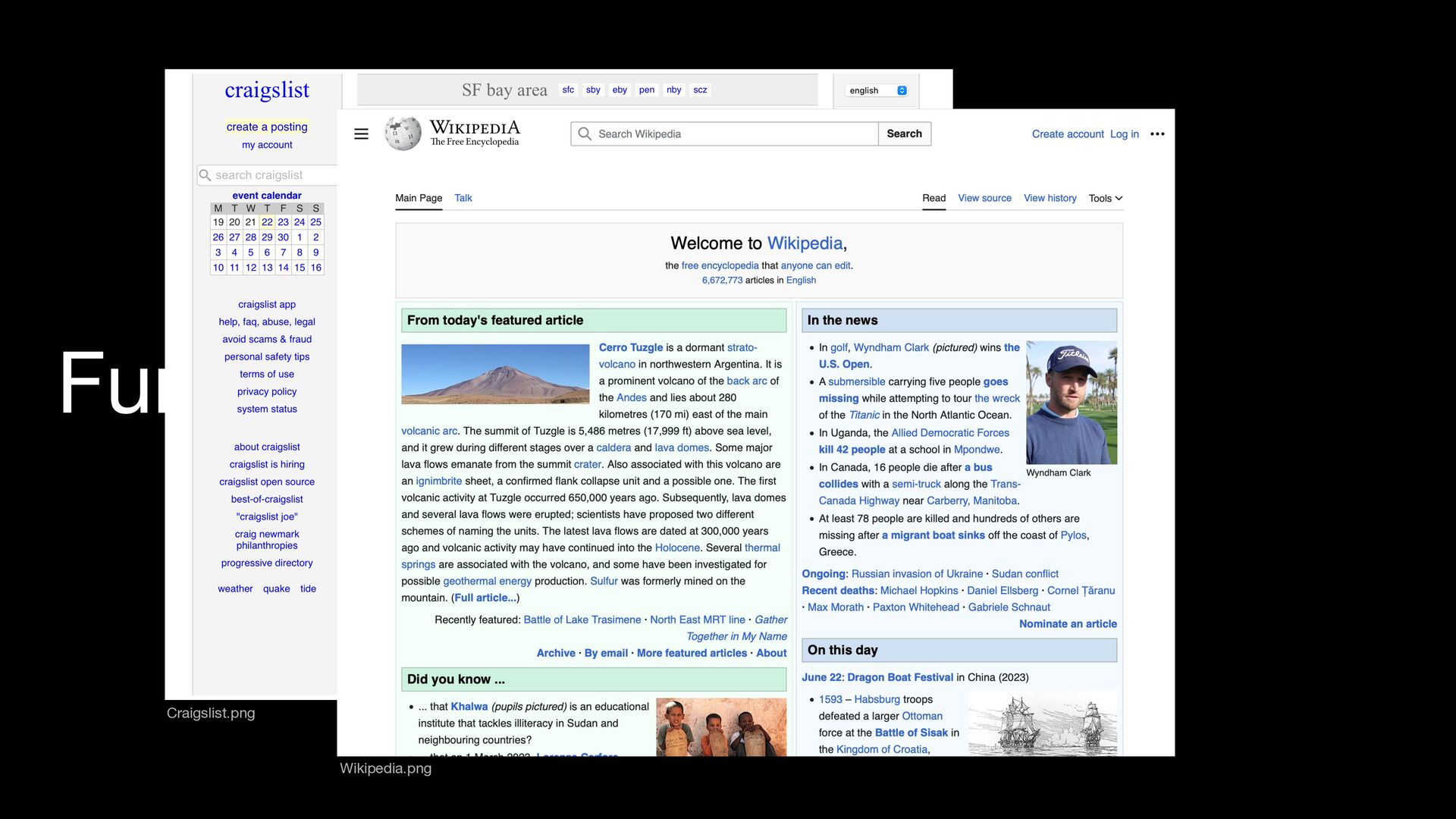Click create a posting on craigslist
This screenshot has width=1456, height=819.
pos(267,127)
